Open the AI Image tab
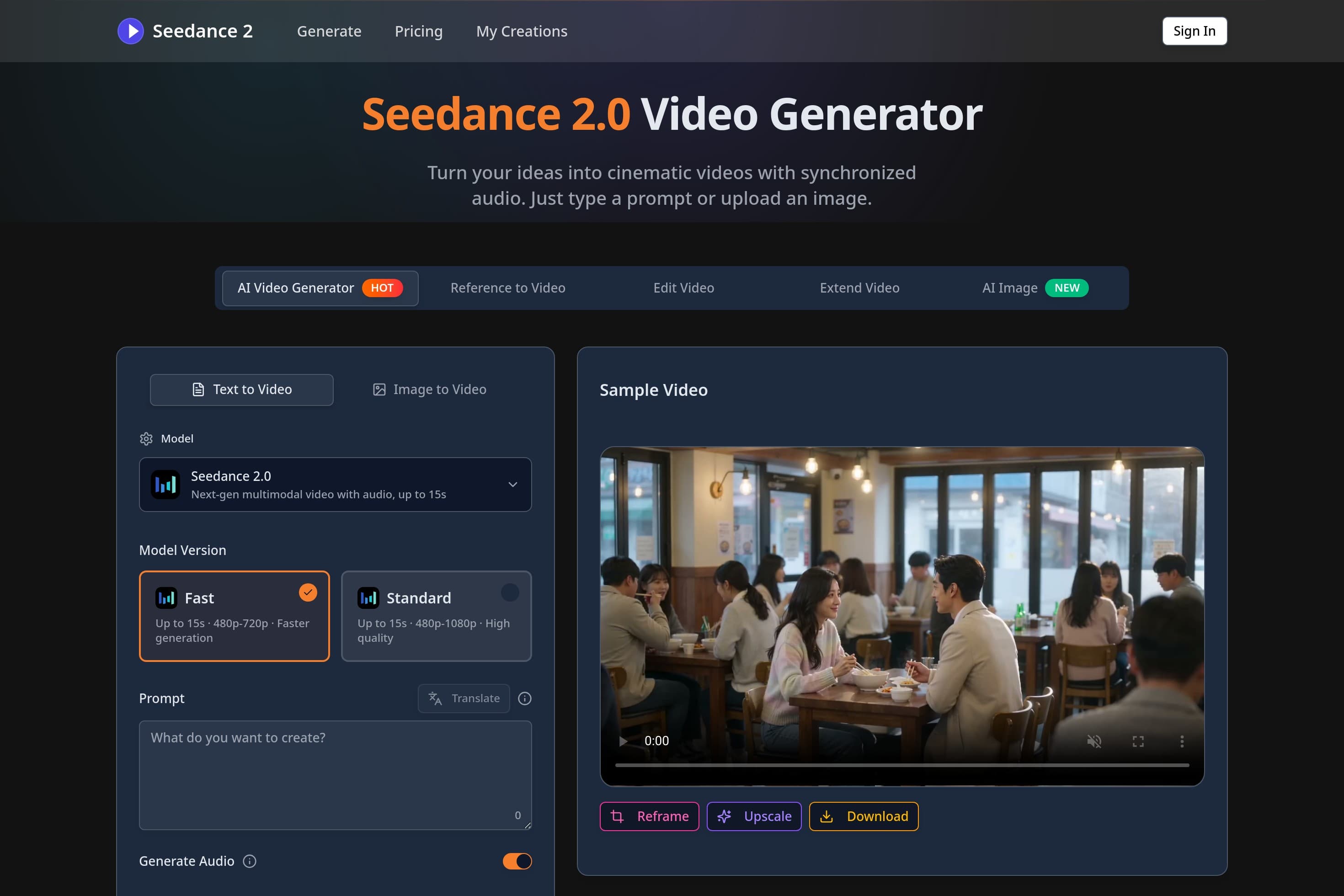 tap(1035, 288)
